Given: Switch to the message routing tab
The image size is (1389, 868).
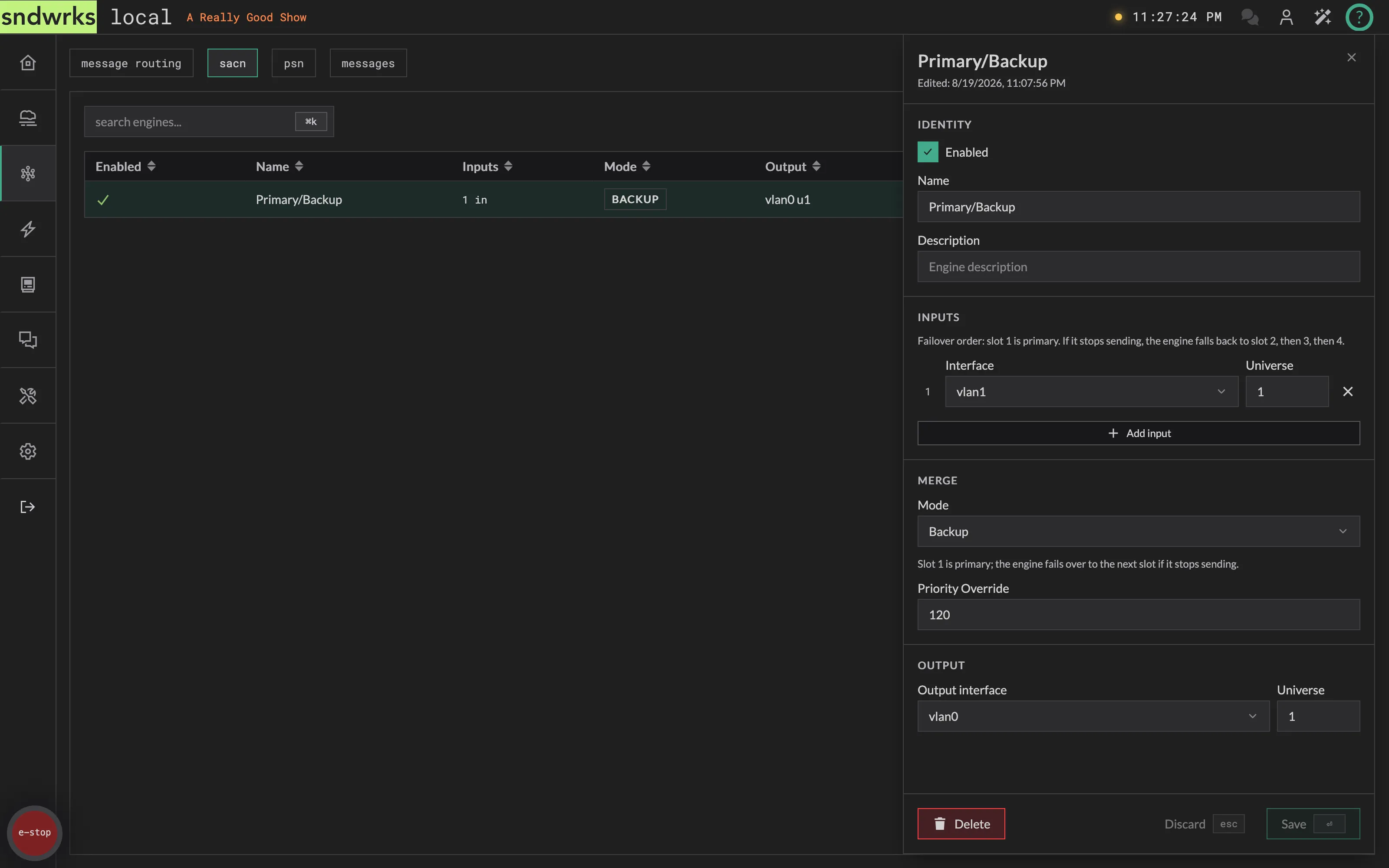Looking at the screenshot, I should click(x=131, y=63).
